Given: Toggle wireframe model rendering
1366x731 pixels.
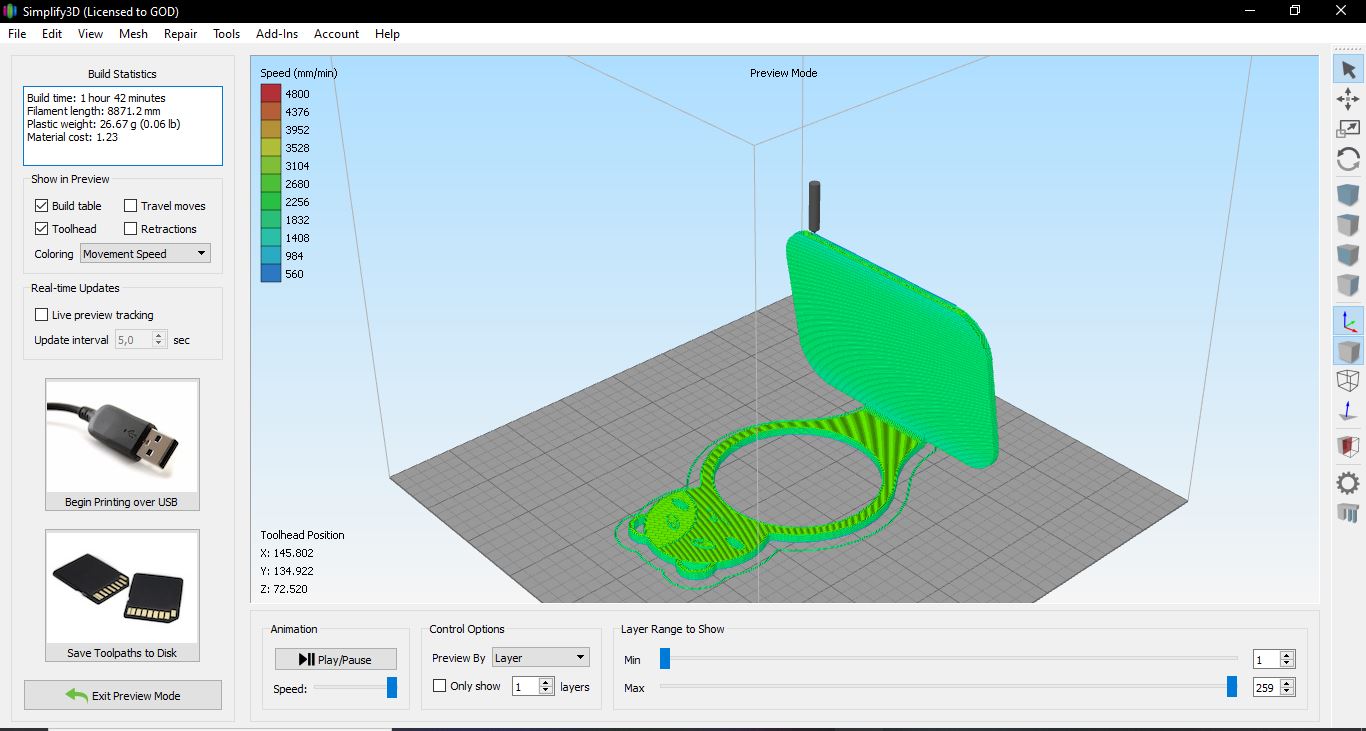Looking at the screenshot, I should tap(1348, 381).
